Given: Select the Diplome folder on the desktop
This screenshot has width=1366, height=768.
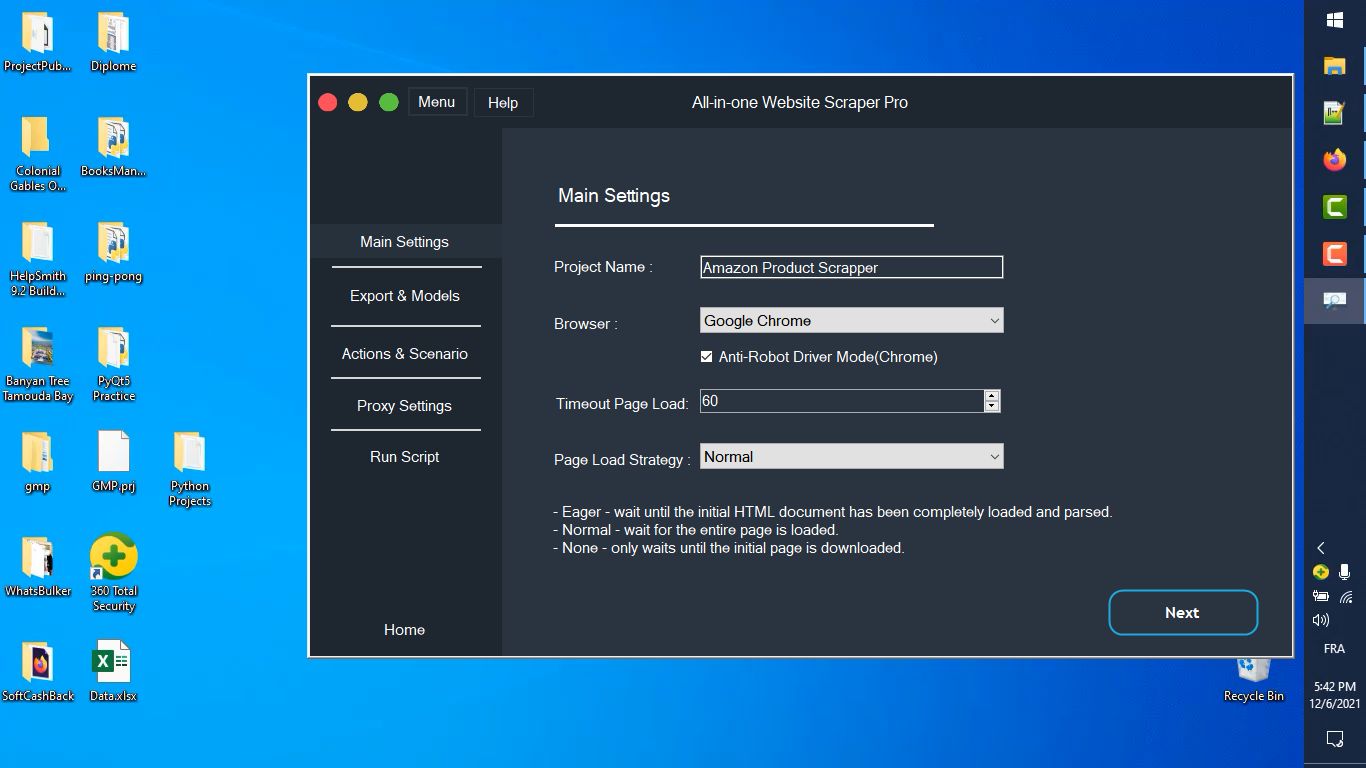Looking at the screenshot, I should click(x=113, y=44).
